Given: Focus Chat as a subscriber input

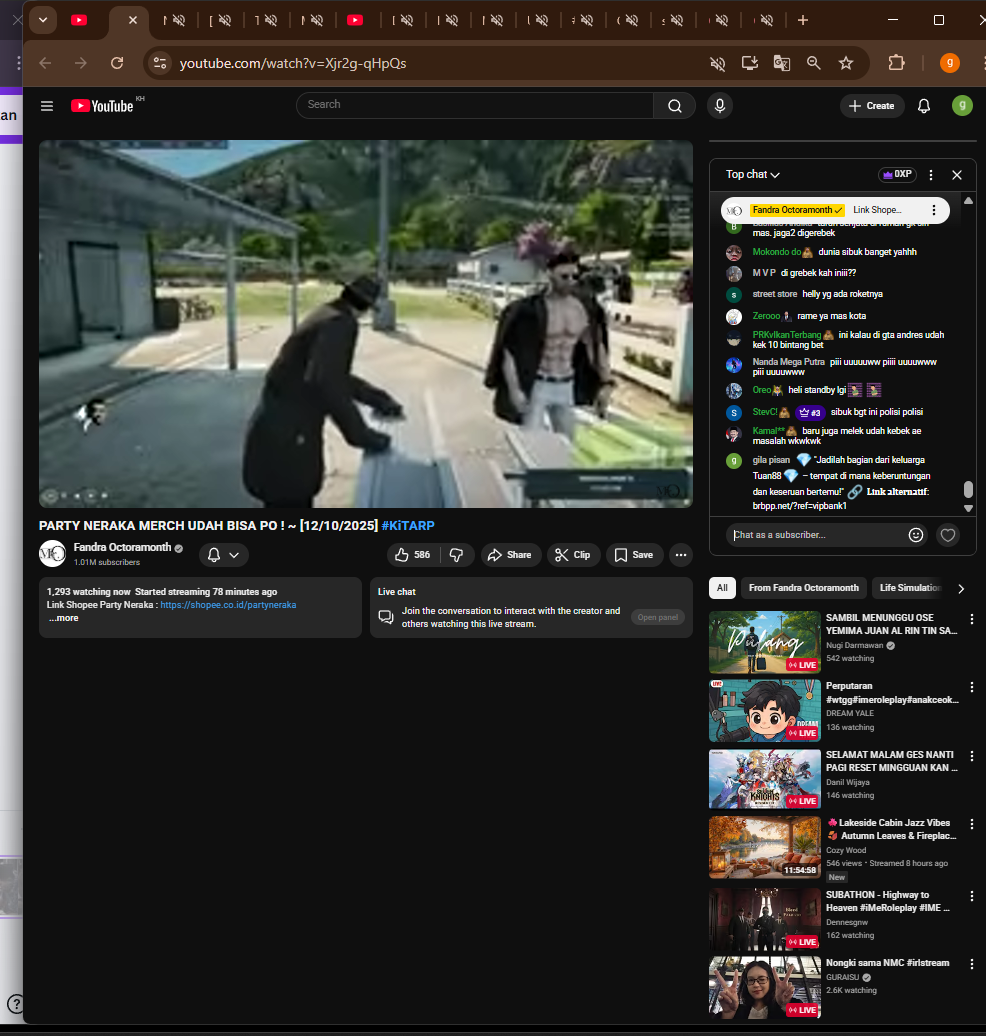Looking at the screenshot, I should point(817,535).
